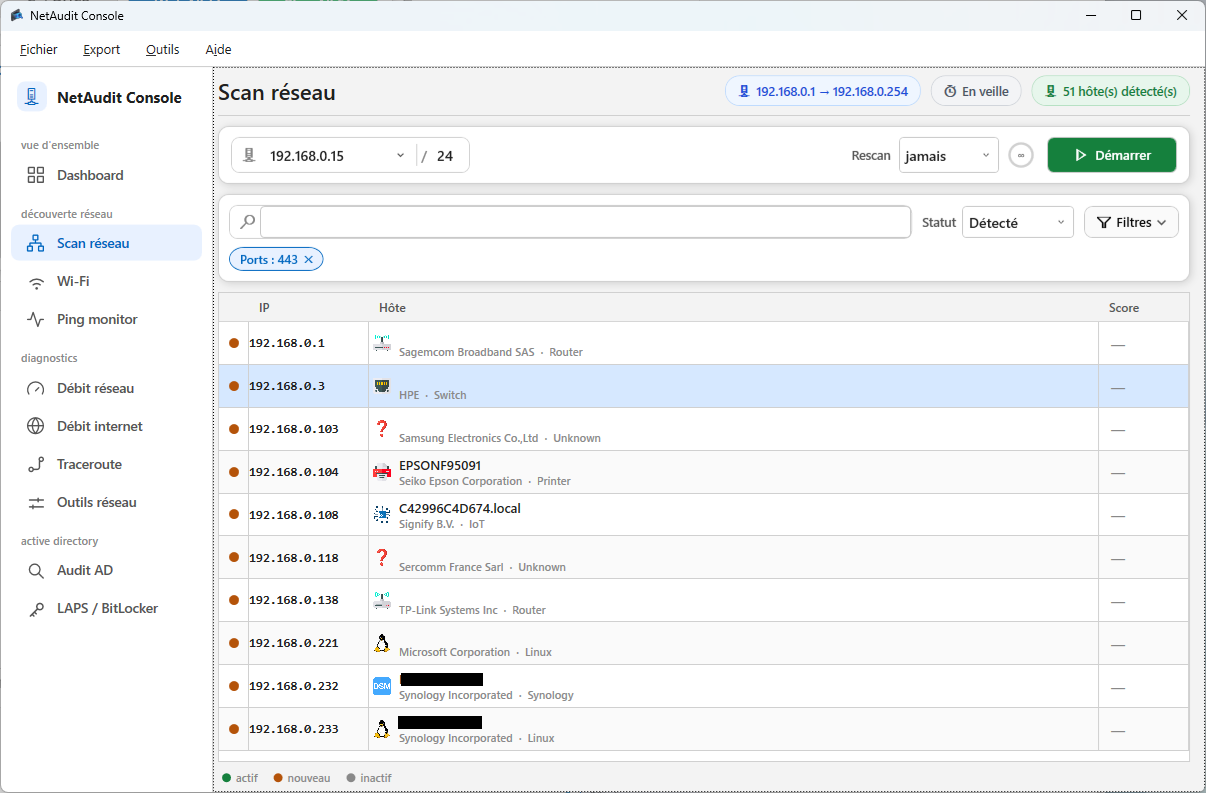Click the 51 hôte(s) détecté(s) badge

pyautogui.click(x=1111, y=92)
